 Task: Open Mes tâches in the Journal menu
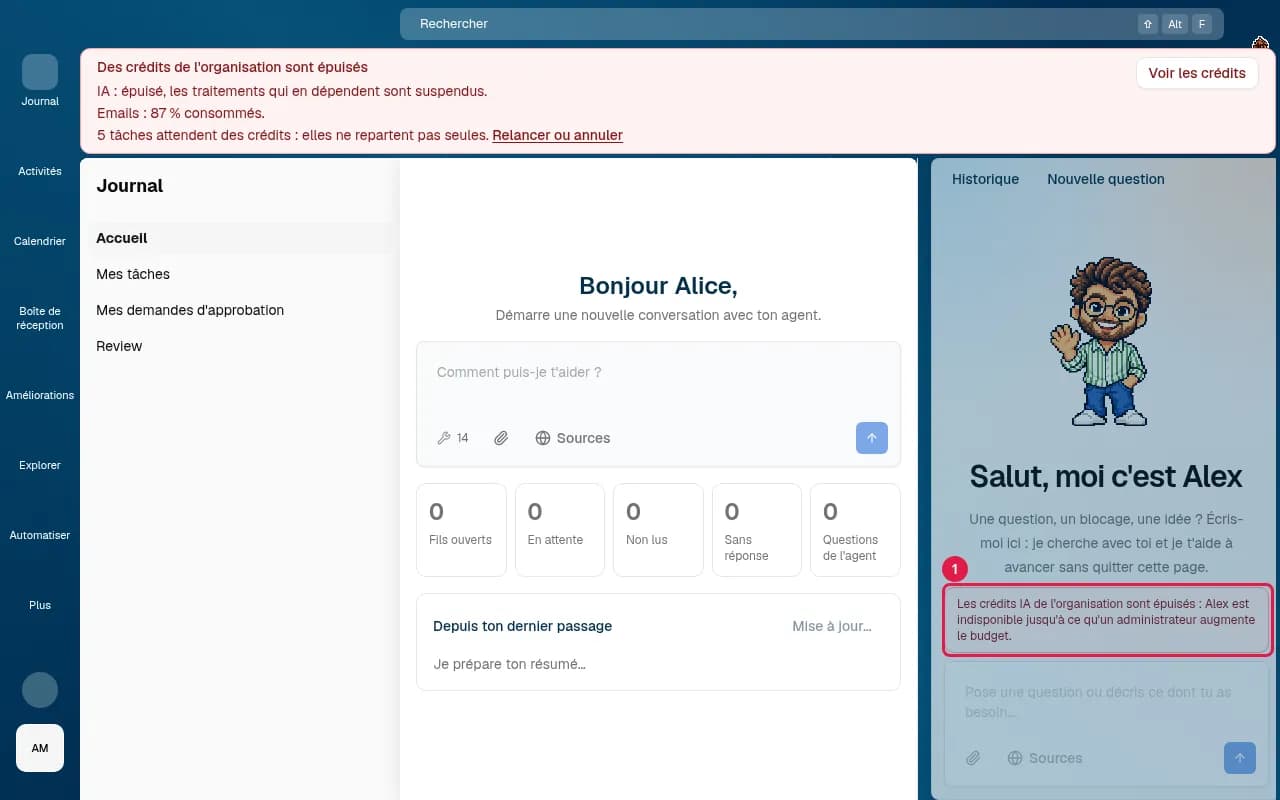coord(240,274)
